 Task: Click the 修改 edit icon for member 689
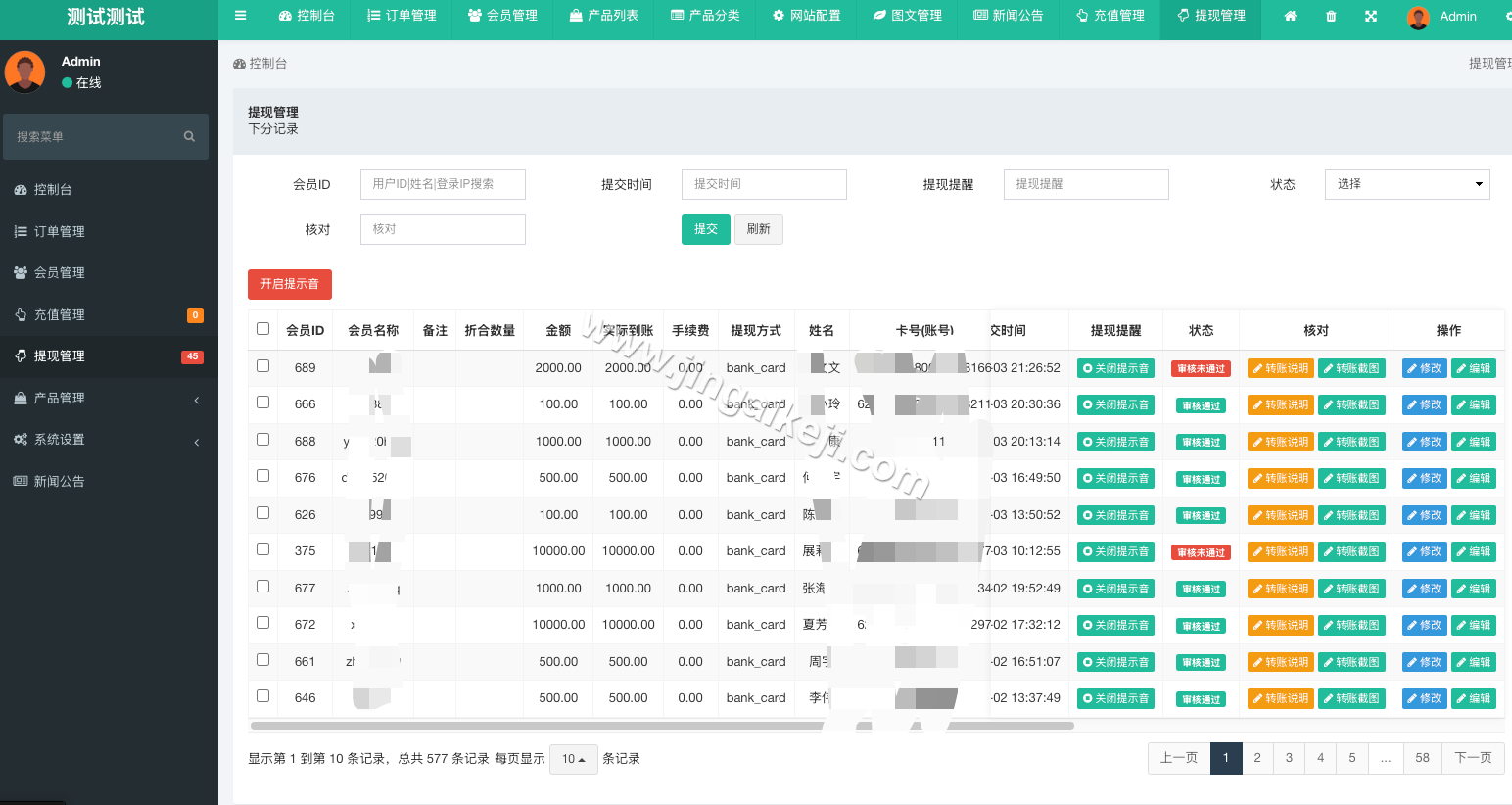(1423, 367)
